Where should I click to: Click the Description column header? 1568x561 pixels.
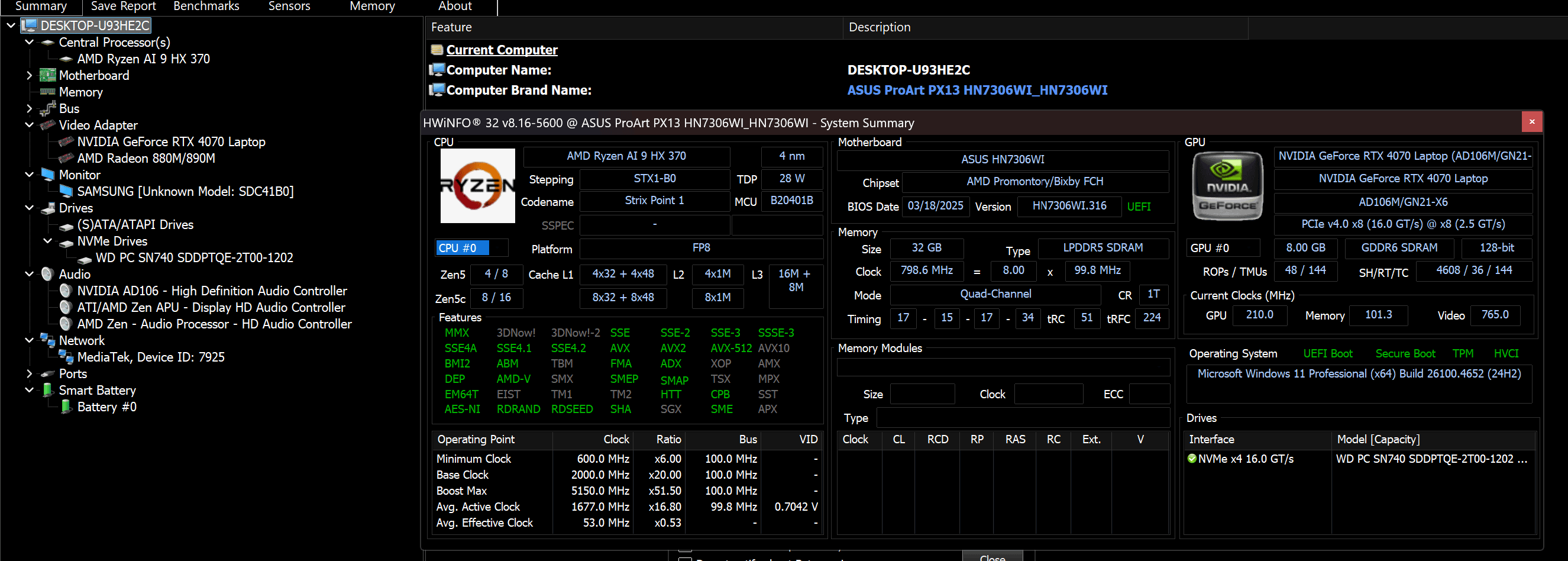pos(1045,27)
